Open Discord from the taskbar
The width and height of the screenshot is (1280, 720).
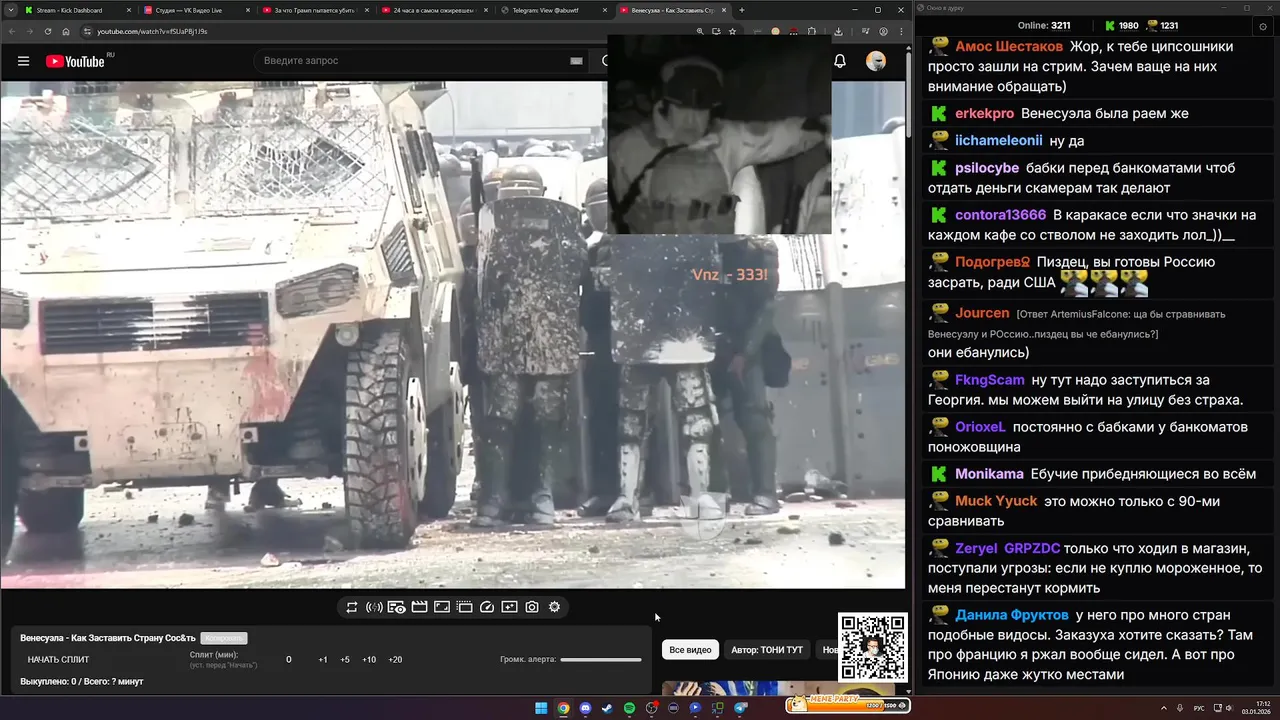pyautogui.click(x=585, y=708)
